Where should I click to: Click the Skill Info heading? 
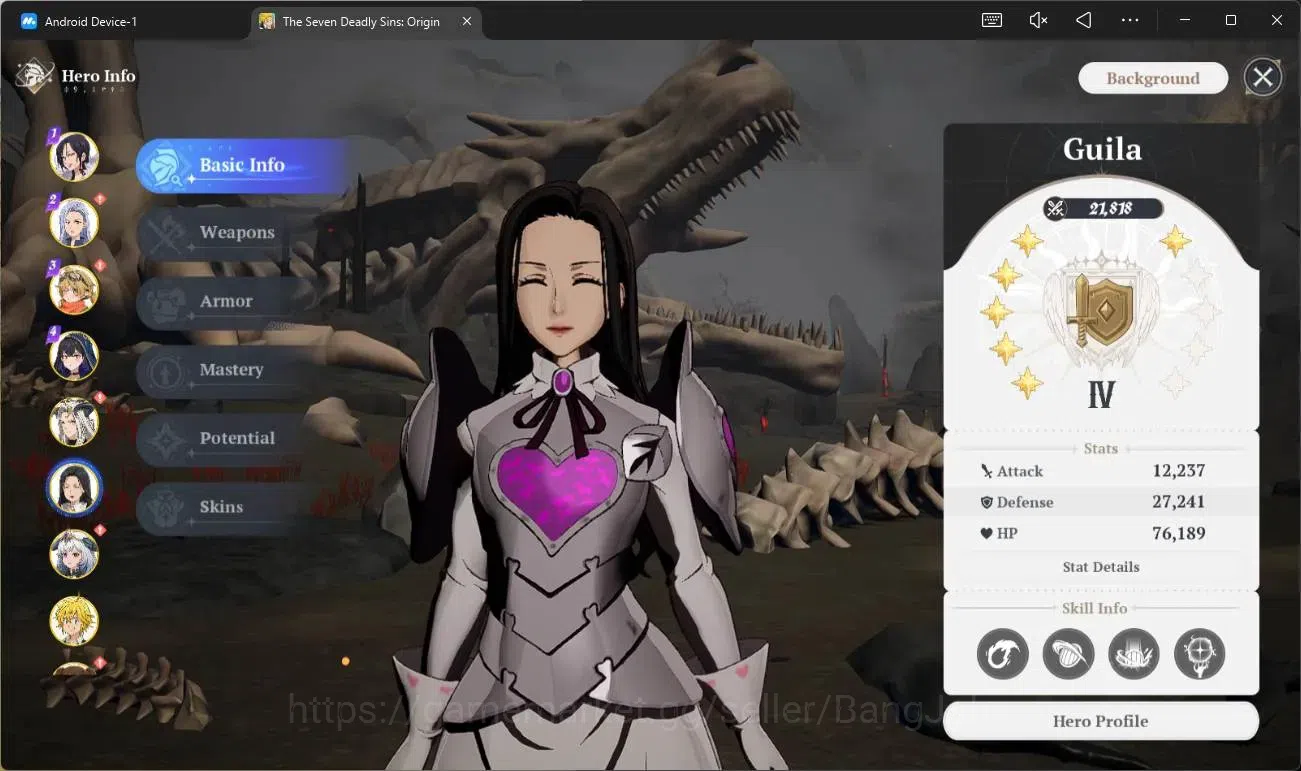coord(1095,608)
